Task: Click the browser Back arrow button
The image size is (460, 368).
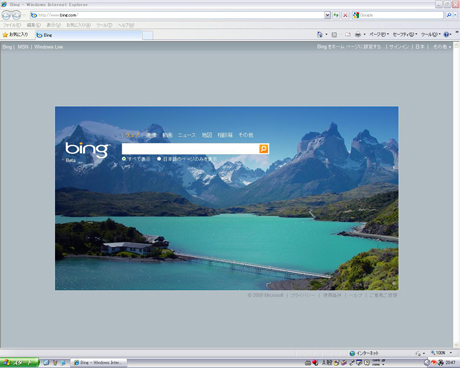Action: point(6,15)
